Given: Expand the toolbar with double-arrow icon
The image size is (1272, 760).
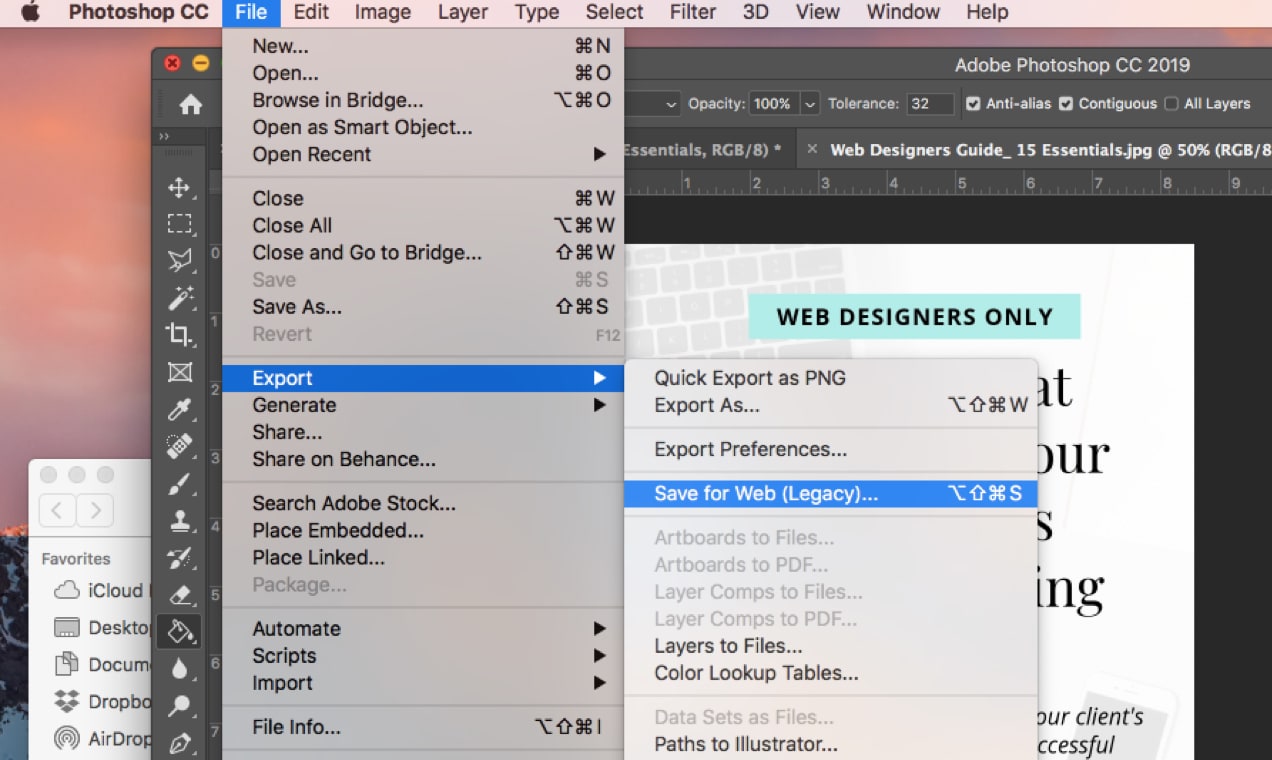Looking at the screenshot, I should (164, 136).
